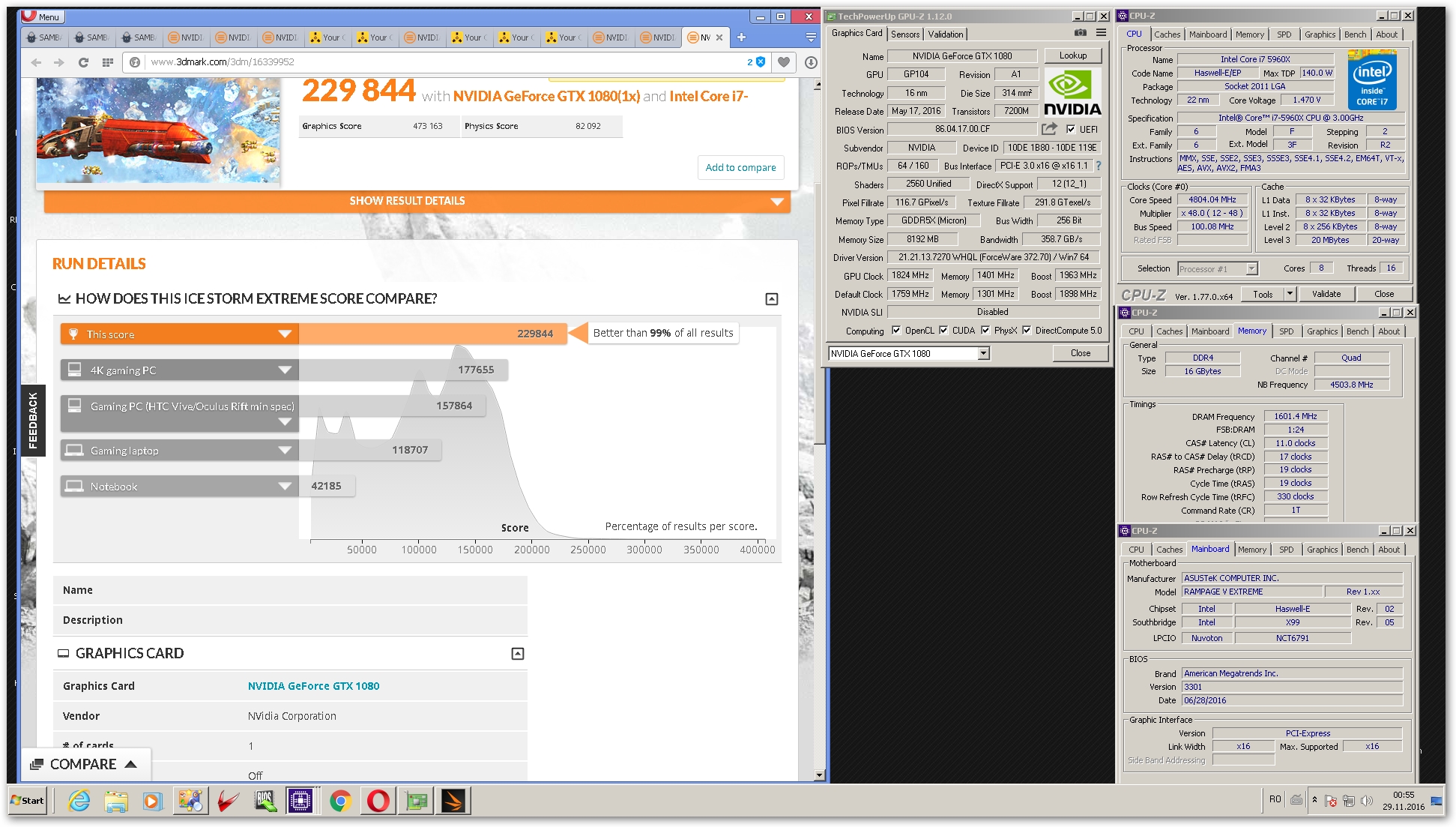The height and width of the screenshot is (827, 1456).
Task: Click the browser forward arrow
Action: point(58,62)
